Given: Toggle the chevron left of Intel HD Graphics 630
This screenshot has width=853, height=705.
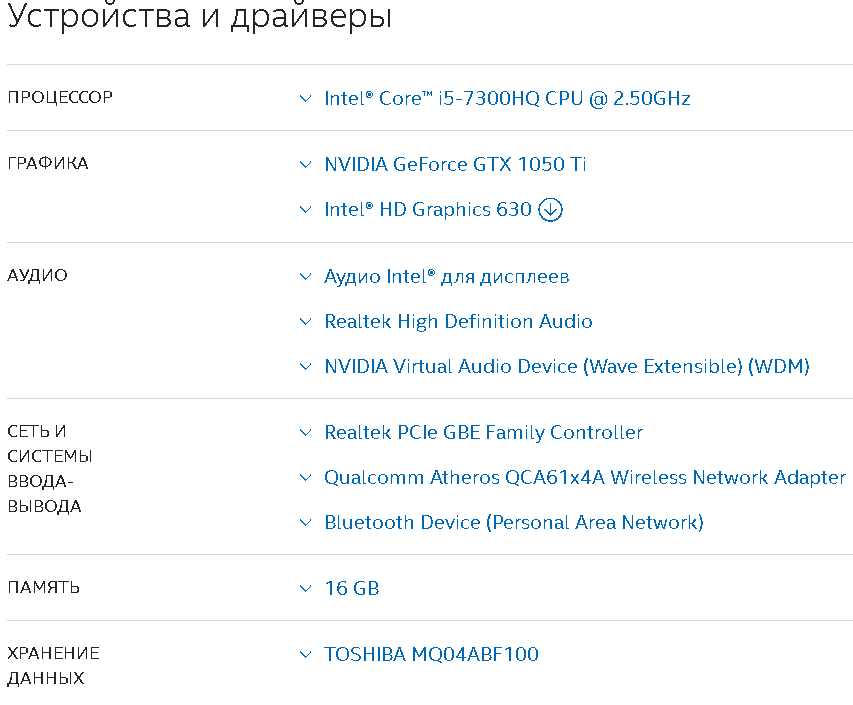Looking at the screenshot, I should [x=306, y=210].
